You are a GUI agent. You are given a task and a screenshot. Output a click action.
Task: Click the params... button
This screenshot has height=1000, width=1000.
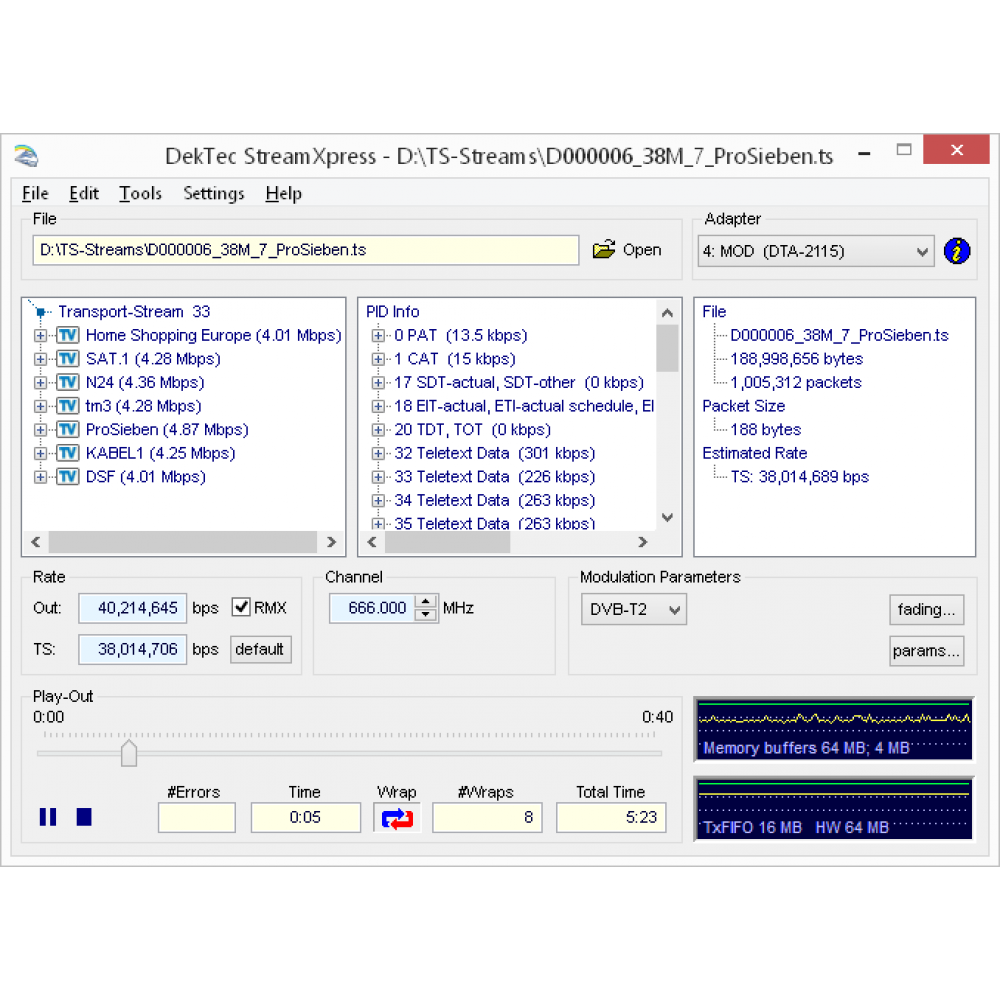[x=926, y=651]
